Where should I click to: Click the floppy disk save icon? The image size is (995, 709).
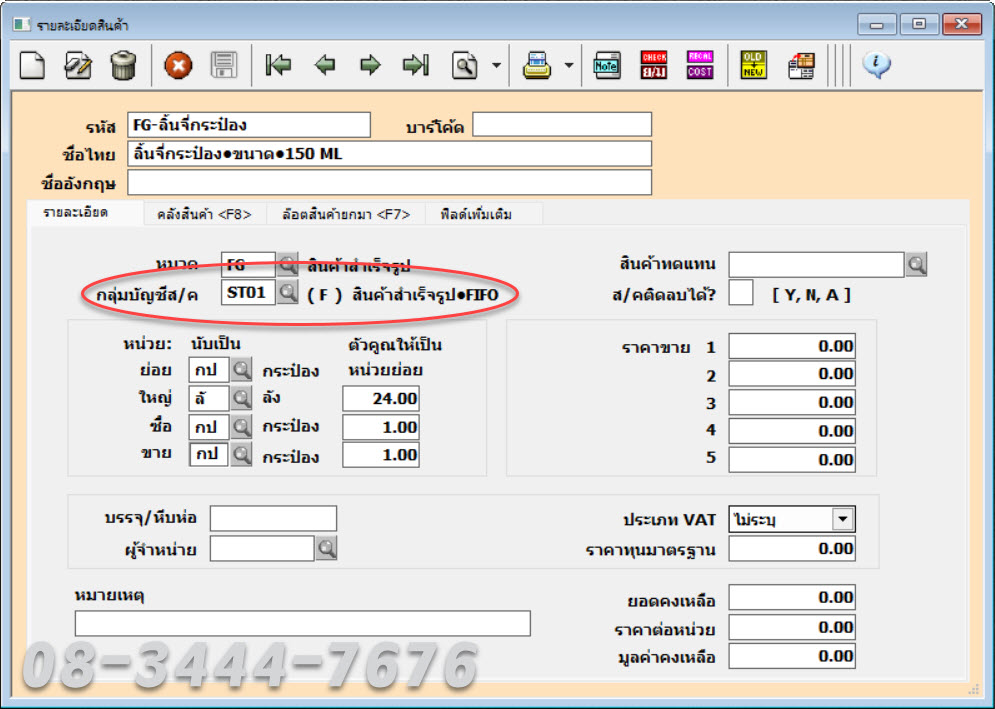pos(223,65)
